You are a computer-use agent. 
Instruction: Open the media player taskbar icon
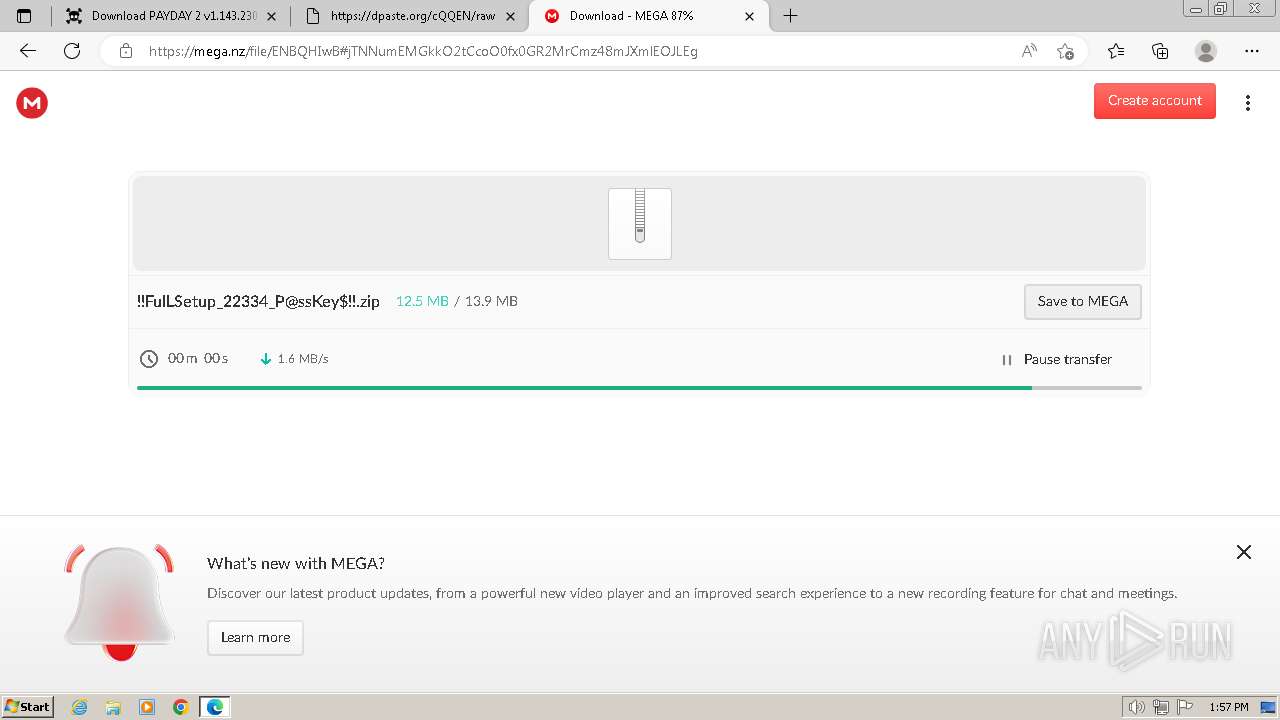(147, 707)
